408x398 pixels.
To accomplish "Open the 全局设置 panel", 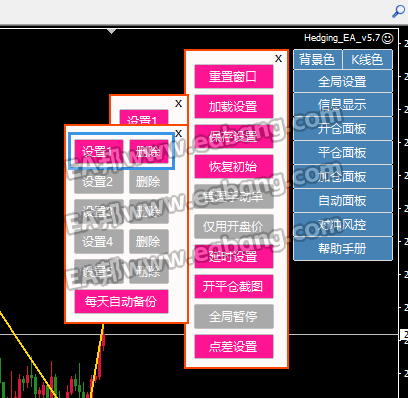I will (x=343, y=81).
